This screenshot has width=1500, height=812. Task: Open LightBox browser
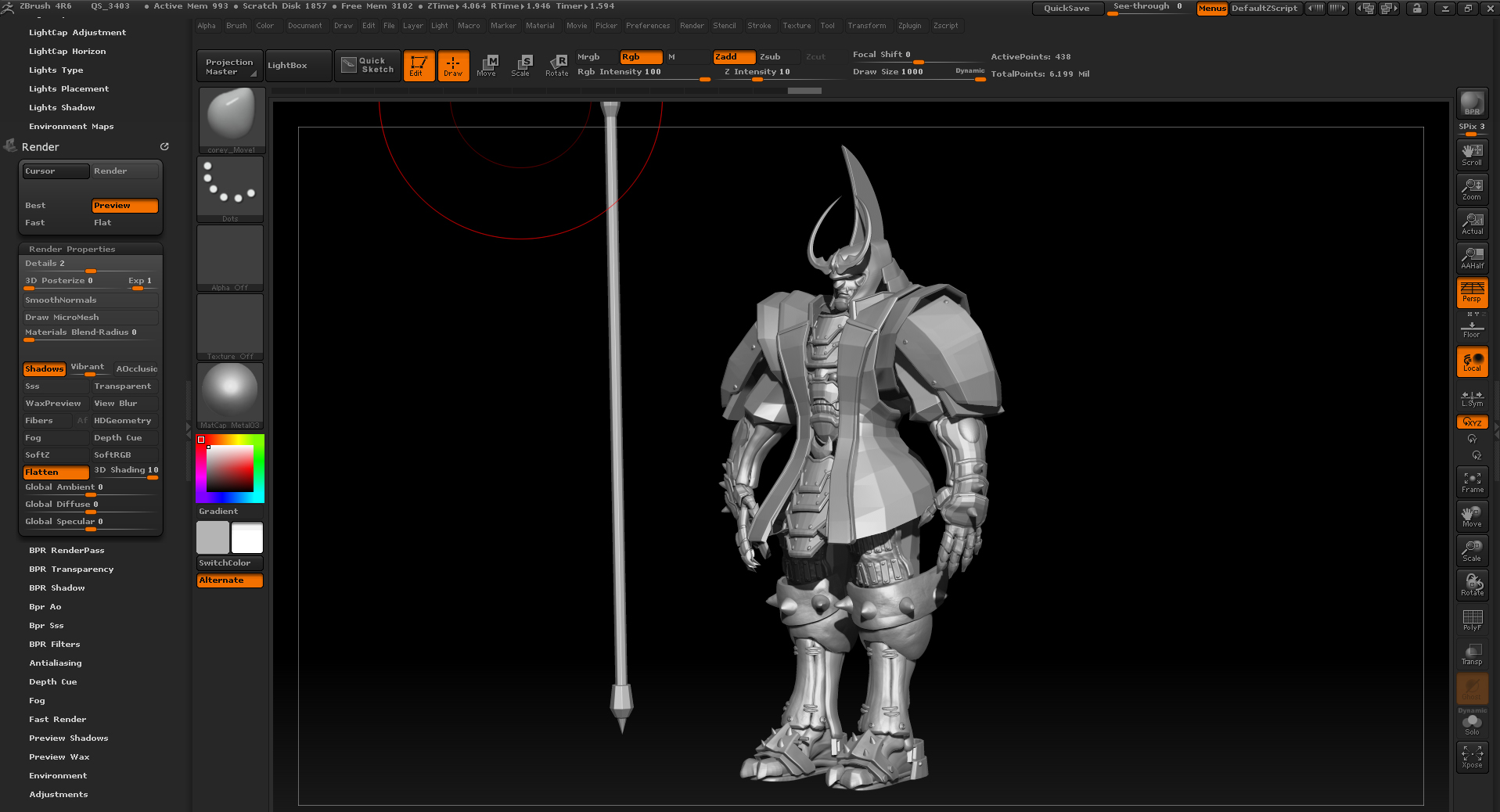298,66
